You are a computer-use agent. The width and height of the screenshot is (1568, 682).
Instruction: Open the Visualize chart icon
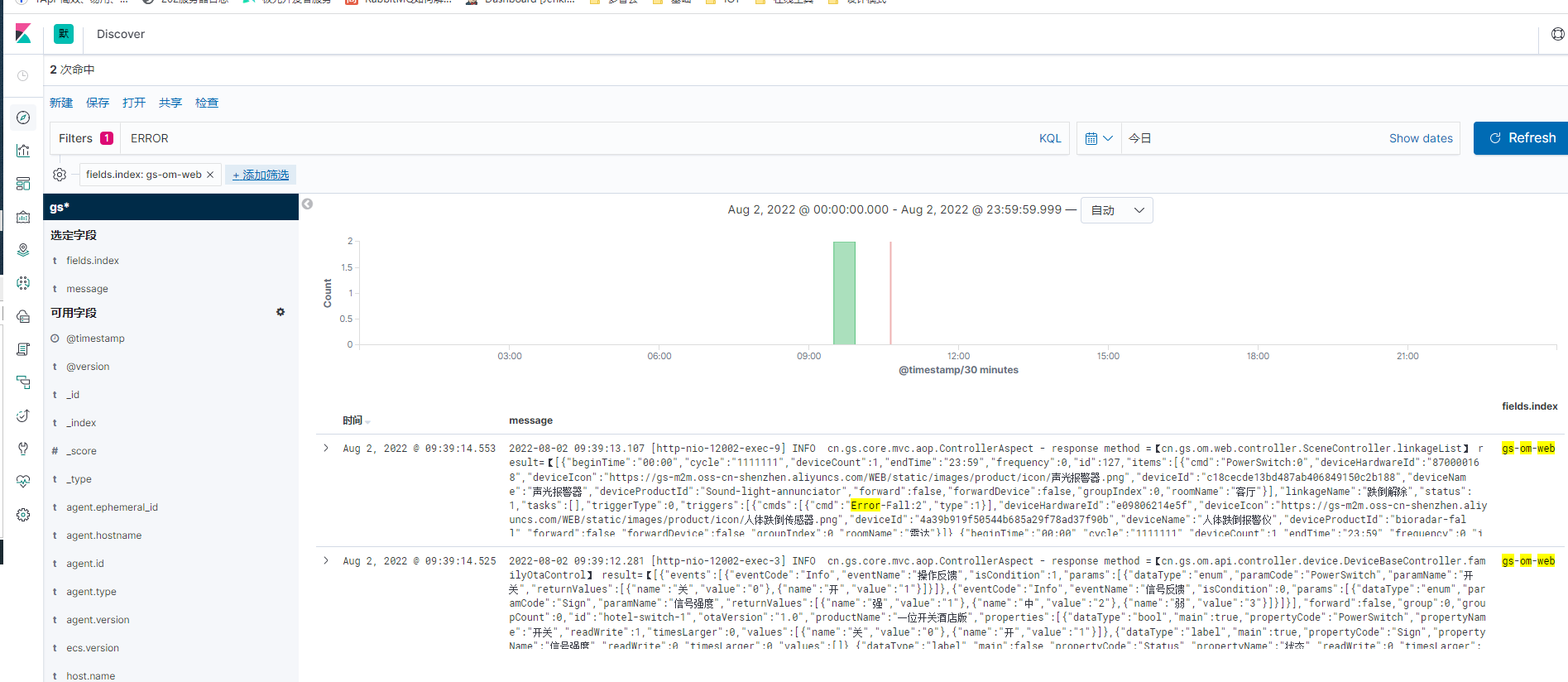click(x=23, y=151)
